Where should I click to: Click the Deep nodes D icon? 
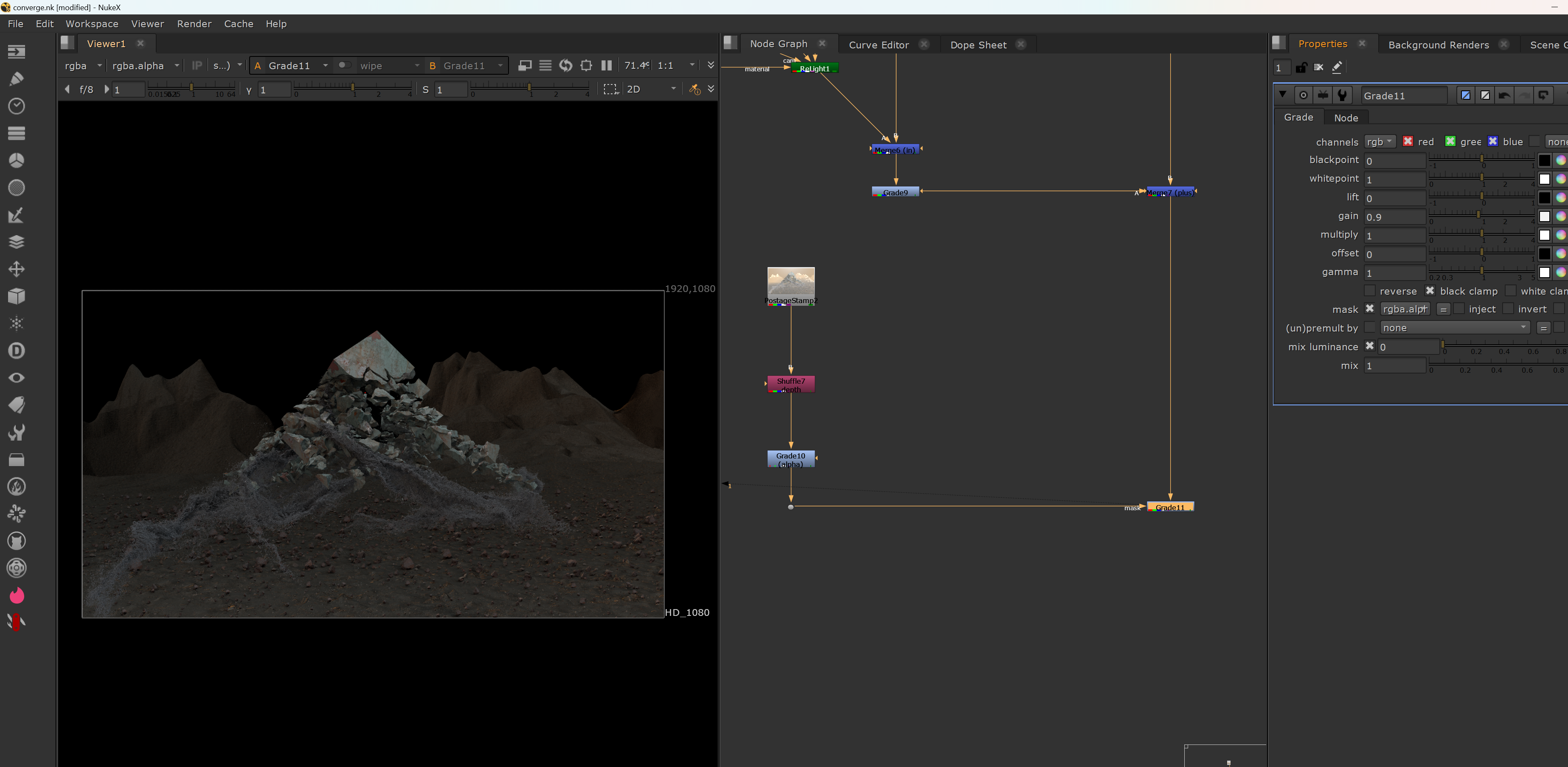pos(17,351)
